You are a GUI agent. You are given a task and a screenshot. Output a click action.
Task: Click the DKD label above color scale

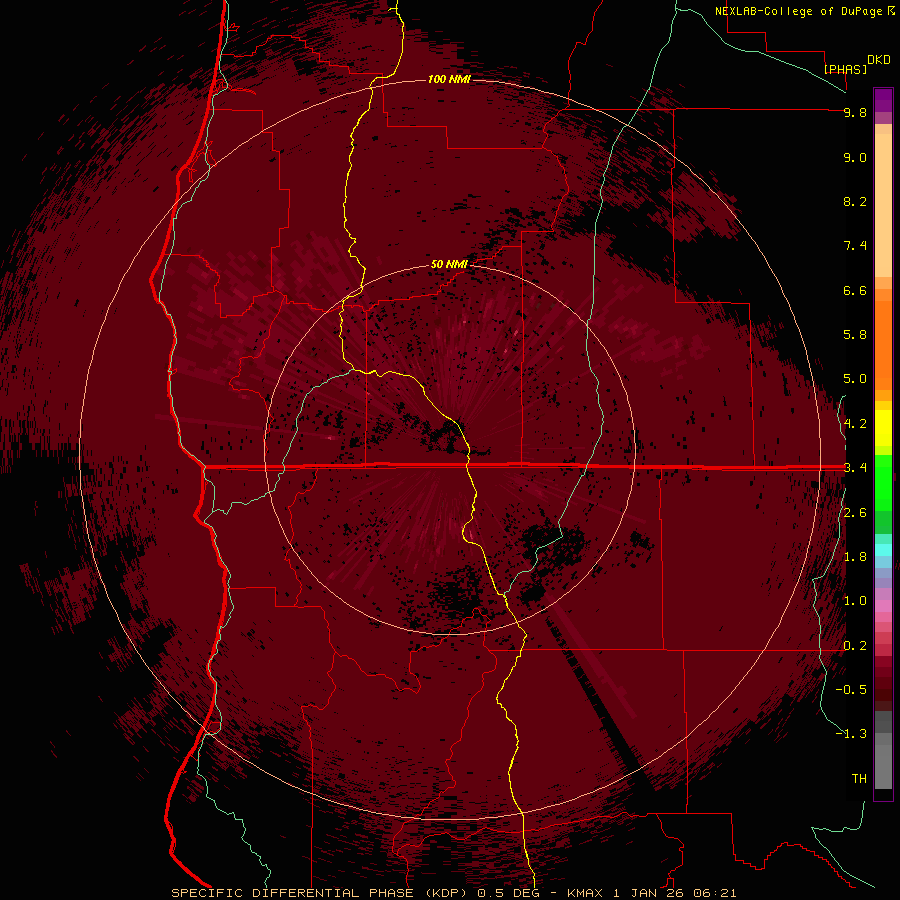tap(879, 60)
